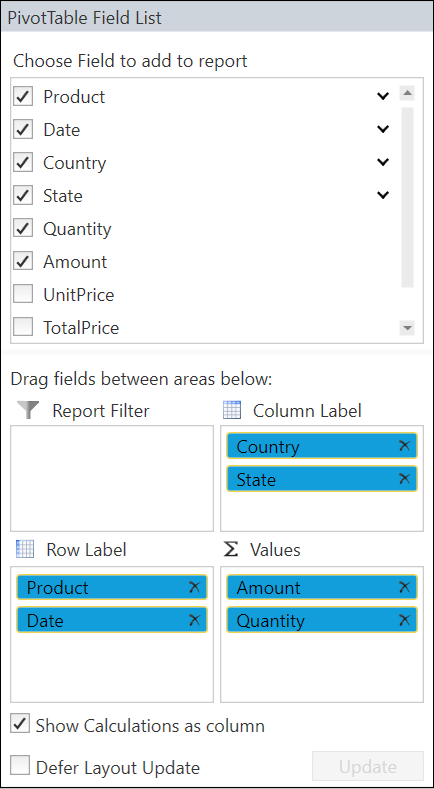Click the TotalPrice field name

point(81,328)
